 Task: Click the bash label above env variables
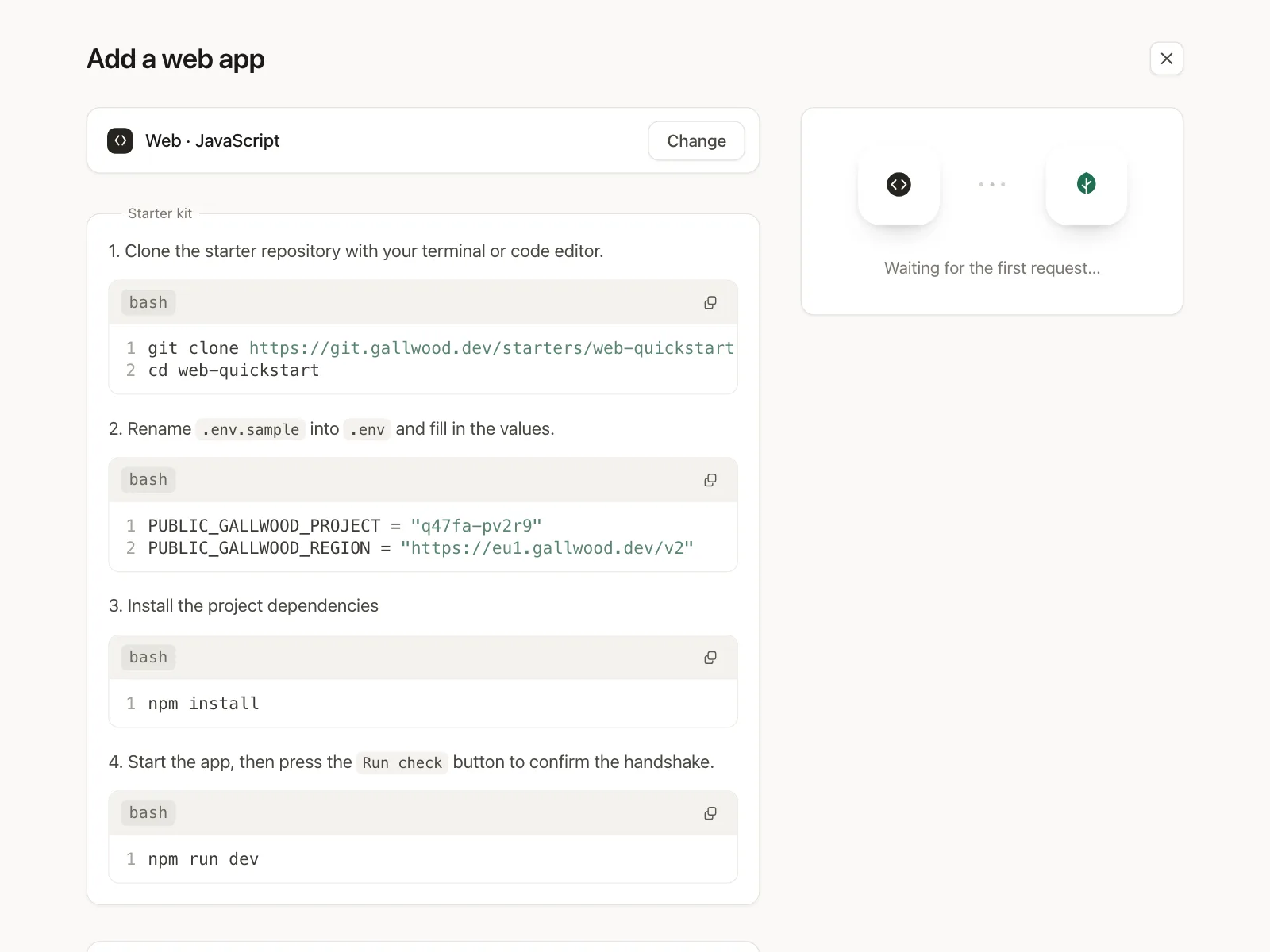tap(148, 479)
